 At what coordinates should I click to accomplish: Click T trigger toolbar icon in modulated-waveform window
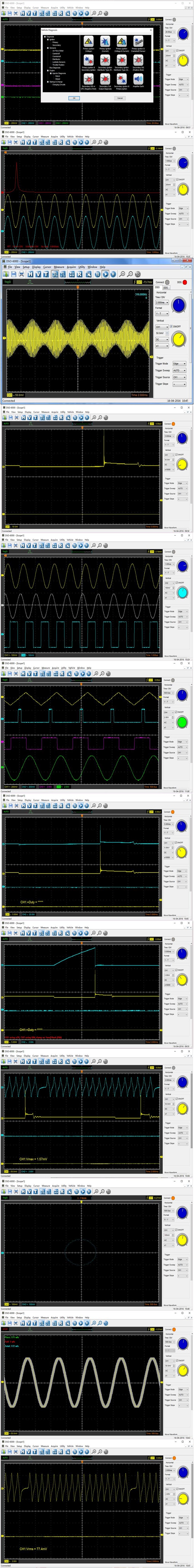pyautogui.click(x=46, y=274)
